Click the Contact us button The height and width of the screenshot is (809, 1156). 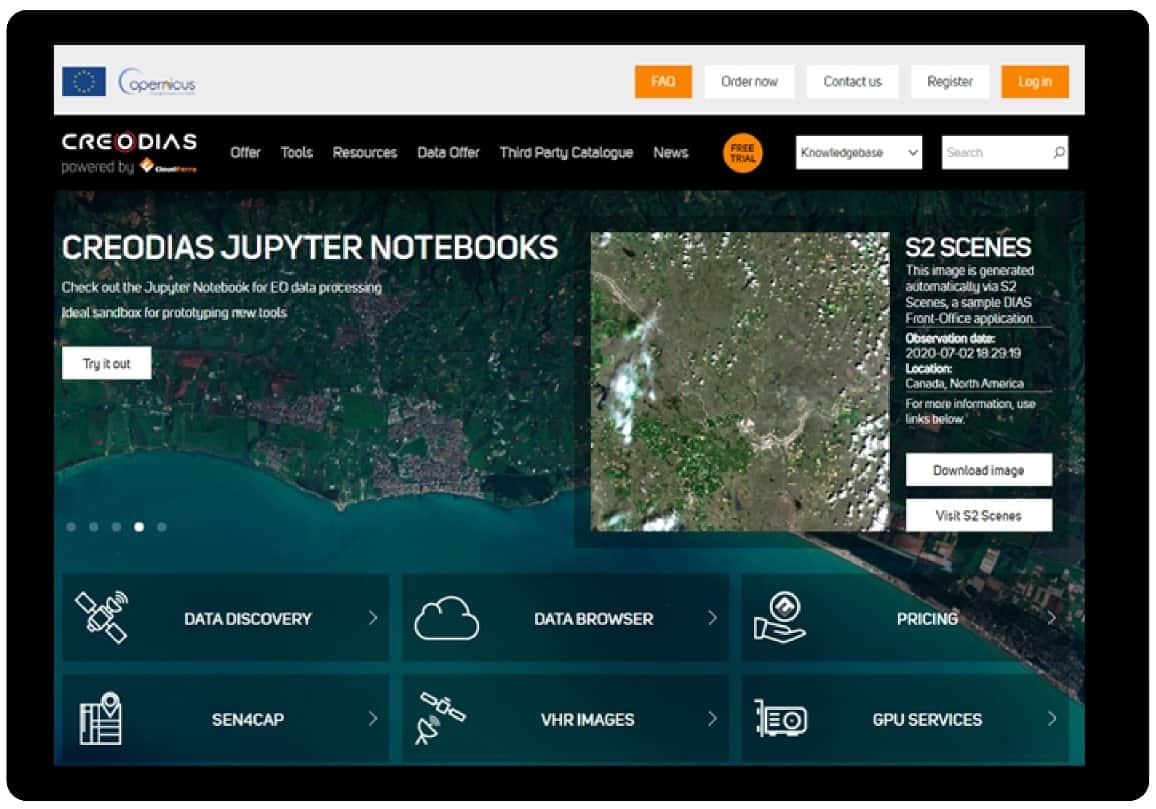click(852, 82)
